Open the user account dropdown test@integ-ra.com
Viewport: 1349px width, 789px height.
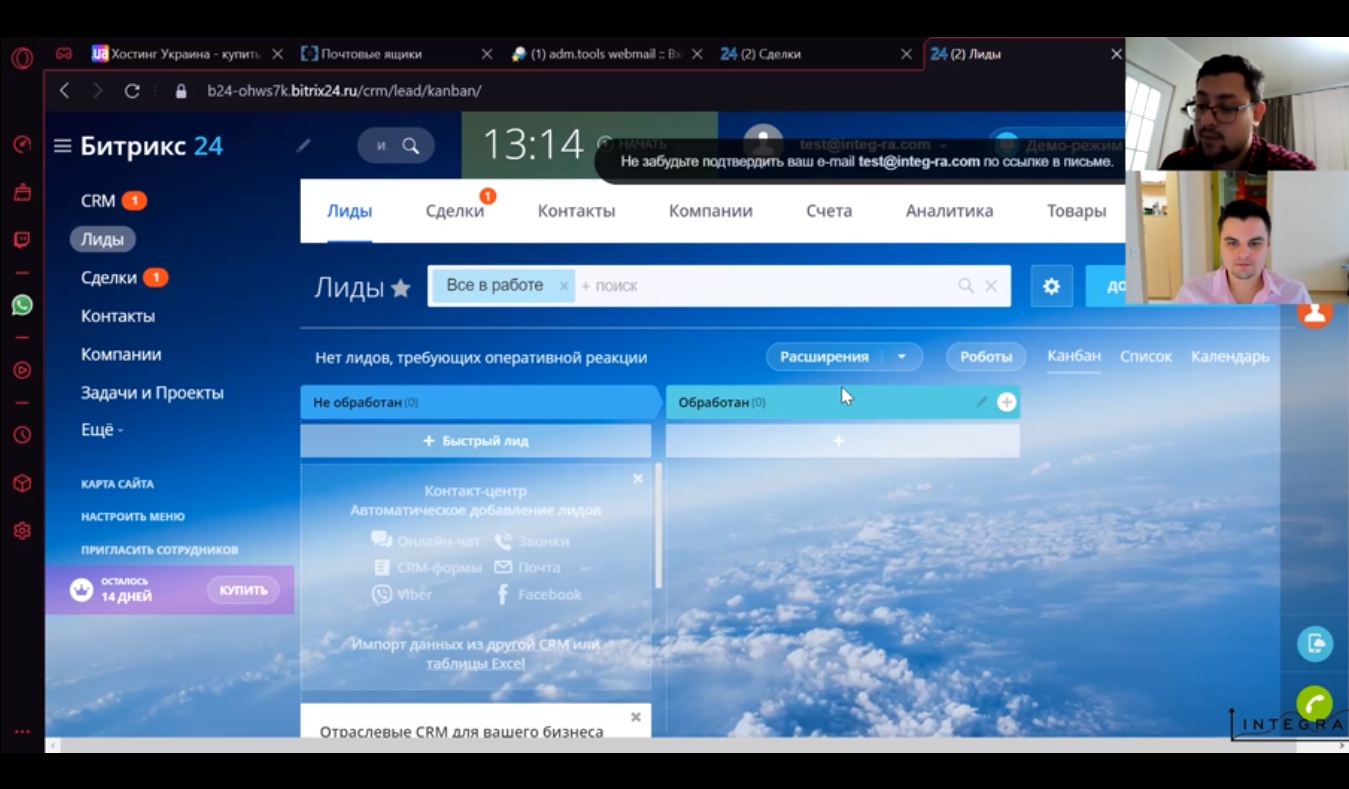[871, 145]
